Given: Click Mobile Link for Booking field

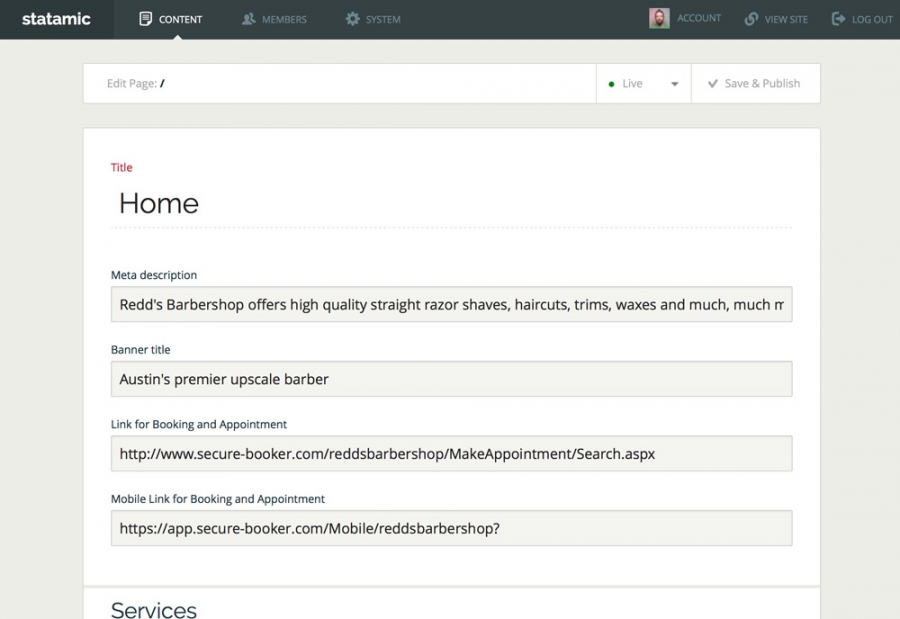Looking at the screenshot, I should pos(451,528).
